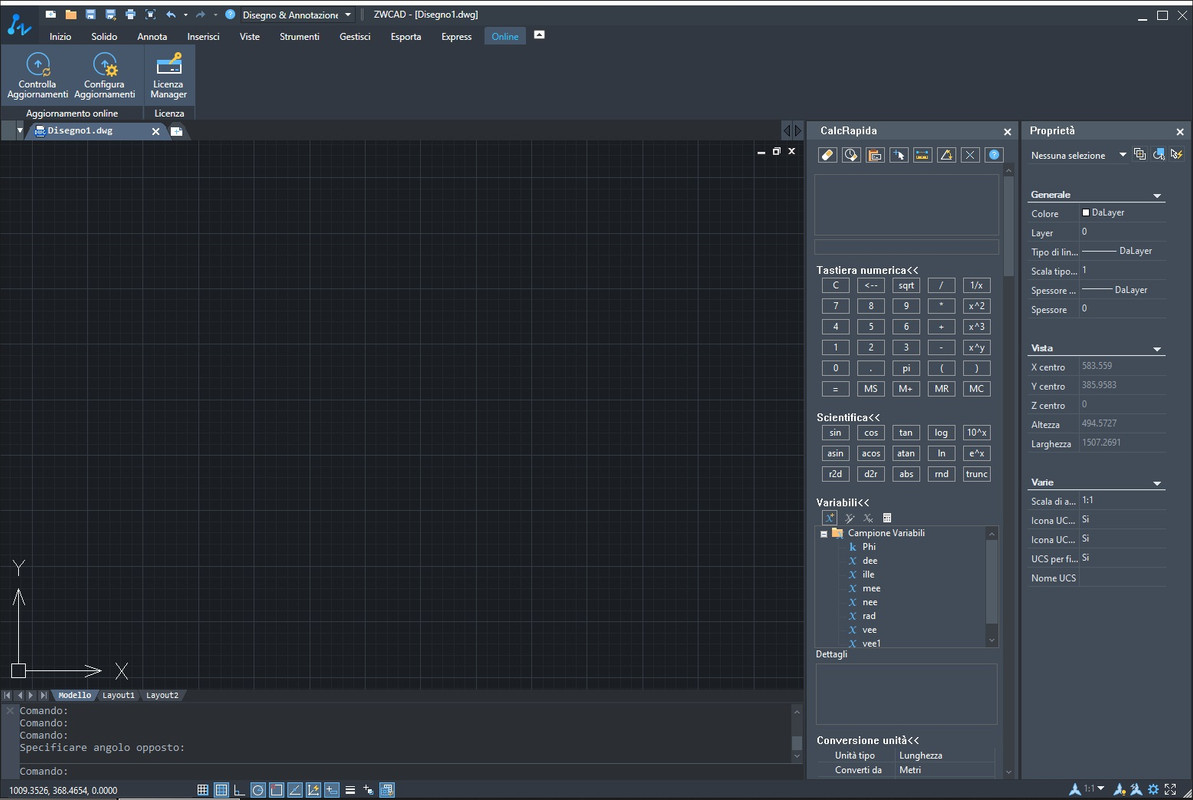
Task: Select the Phi variable in the tree
Action: tap(869, 547)
